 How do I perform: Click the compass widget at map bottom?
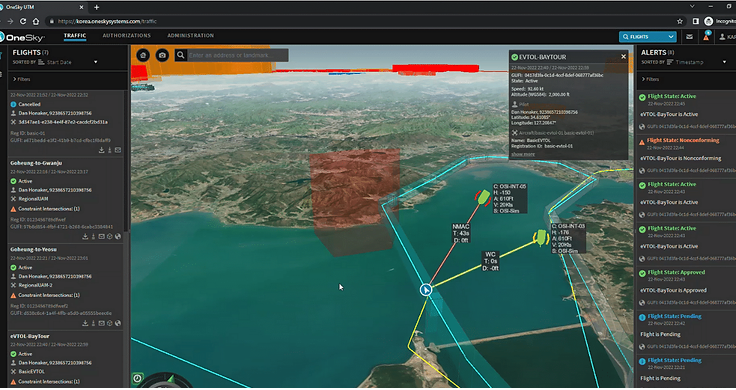[x=164, y=381]
